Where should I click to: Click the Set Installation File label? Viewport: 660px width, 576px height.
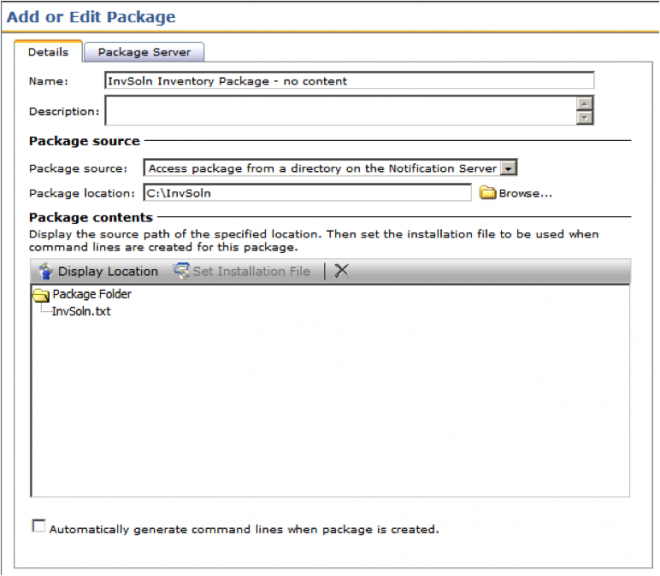(x=251, y=271)
